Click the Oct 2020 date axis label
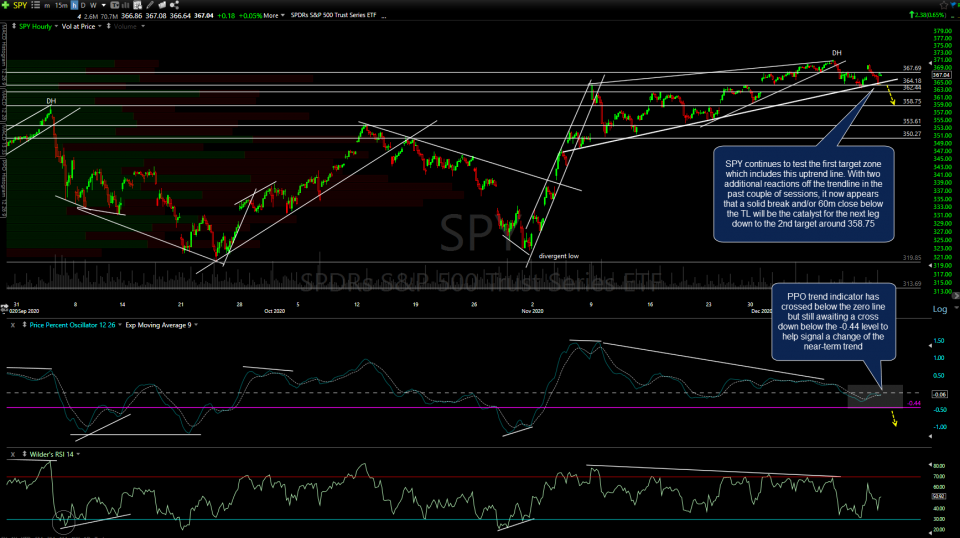Image resolution: width=960 pixels, height=538 pixels. 274,311
